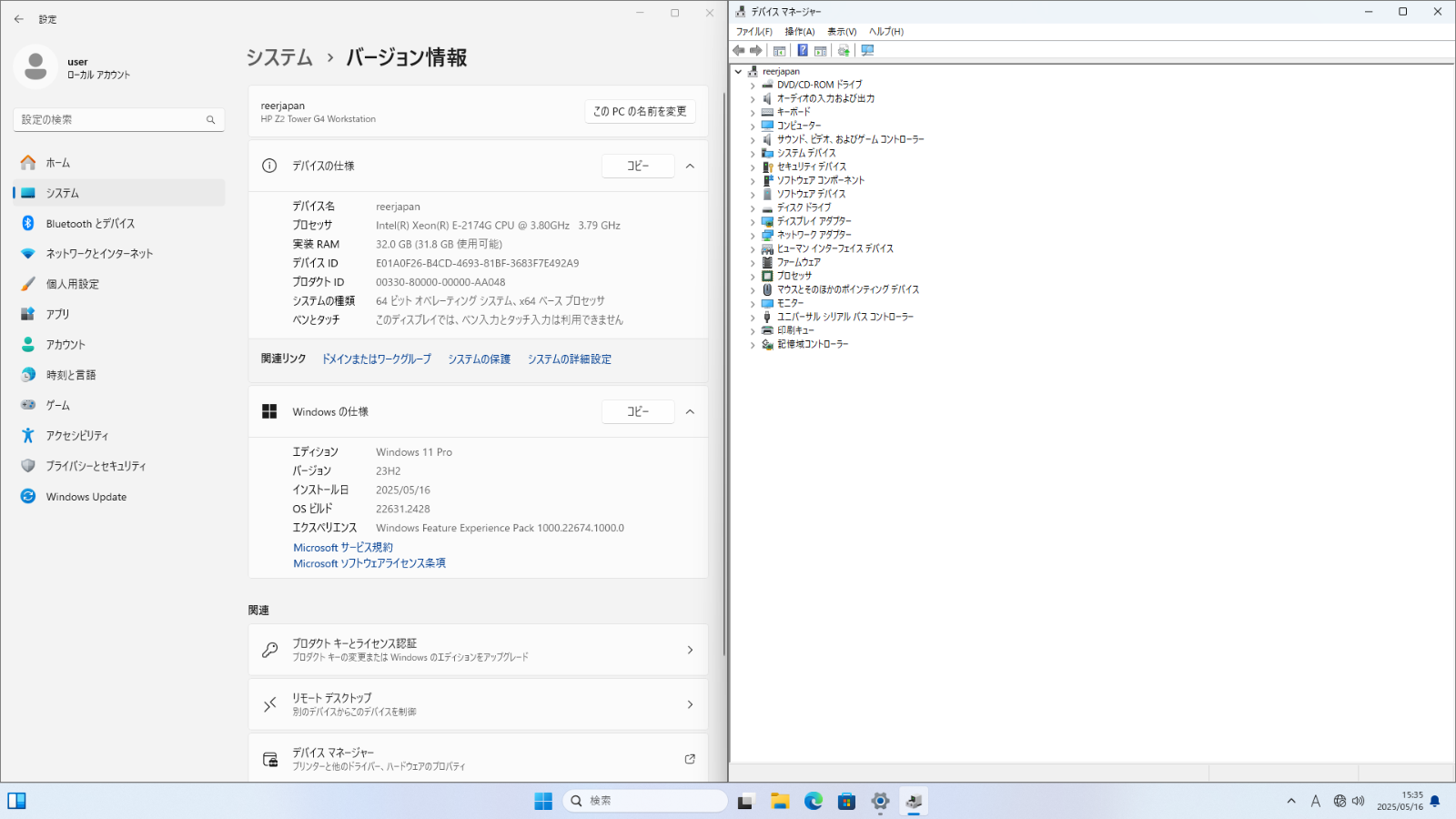Click the scan for hardware changes icon

(867, 51)
